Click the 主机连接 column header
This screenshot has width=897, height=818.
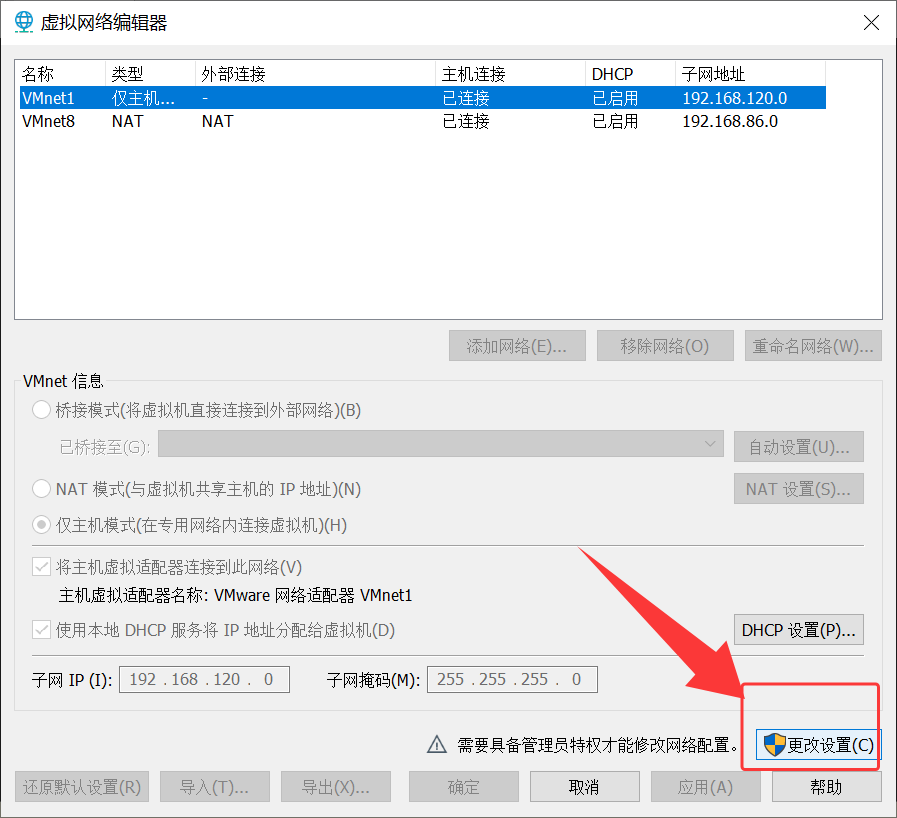coord(510,74)
